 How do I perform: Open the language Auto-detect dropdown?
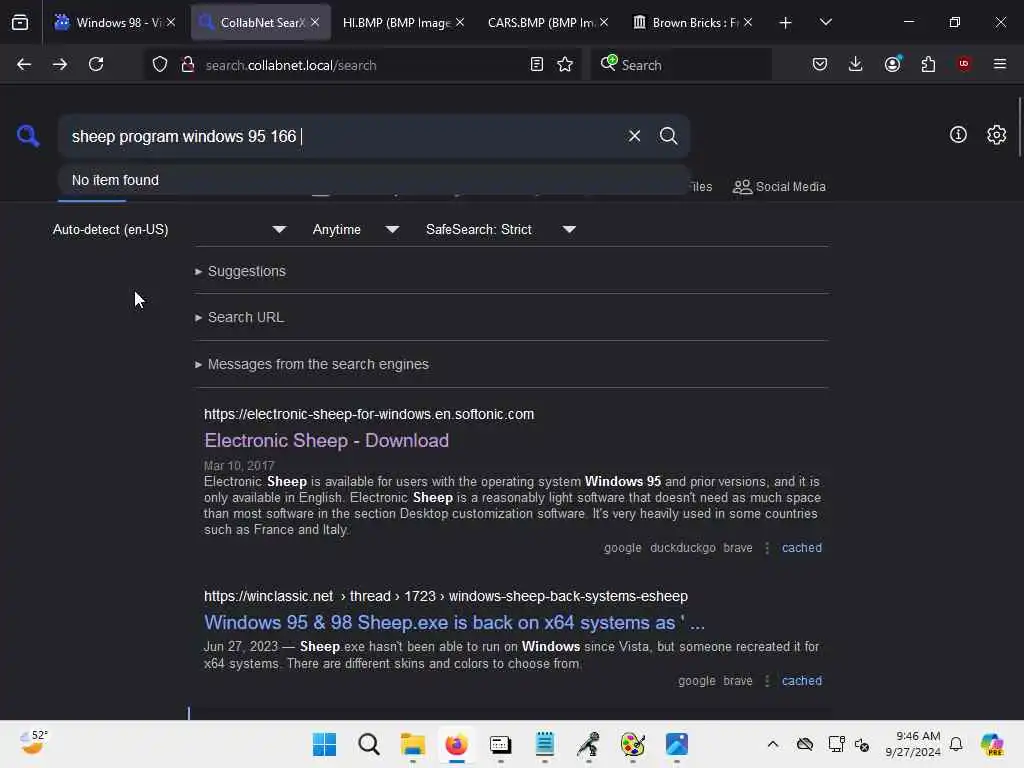[169, 229]
